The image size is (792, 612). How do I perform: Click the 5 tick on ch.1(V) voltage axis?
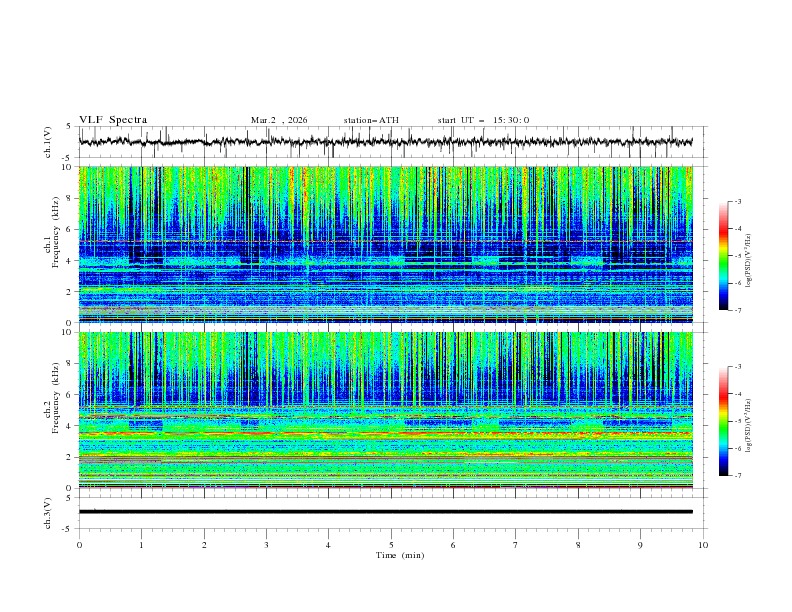[70, 126]
